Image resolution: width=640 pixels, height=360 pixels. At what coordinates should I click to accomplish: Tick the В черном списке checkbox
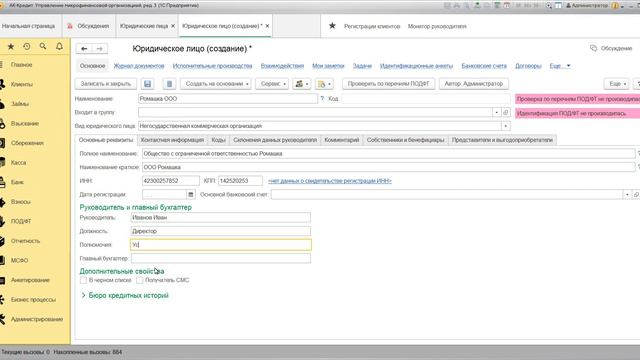click(83, 280)
